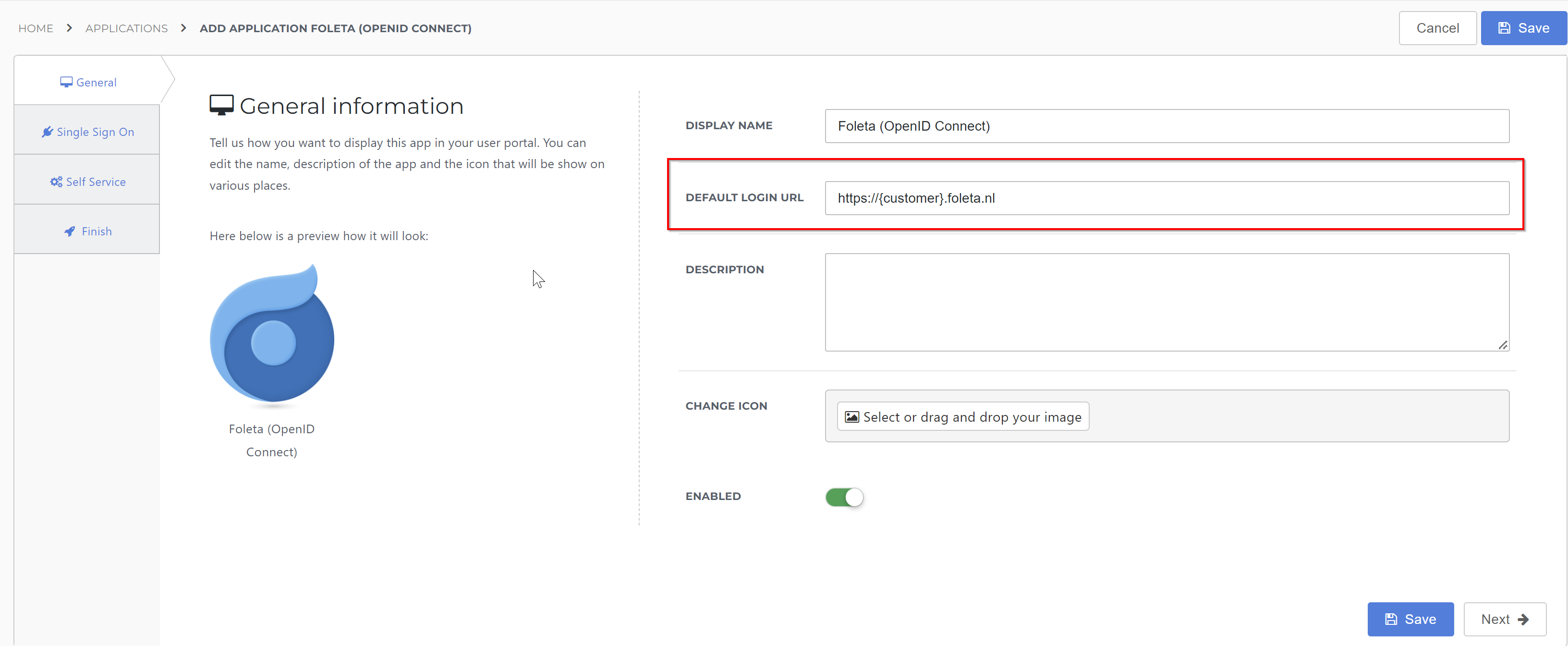Focus the Display Name field

[x=1167, y=126]
